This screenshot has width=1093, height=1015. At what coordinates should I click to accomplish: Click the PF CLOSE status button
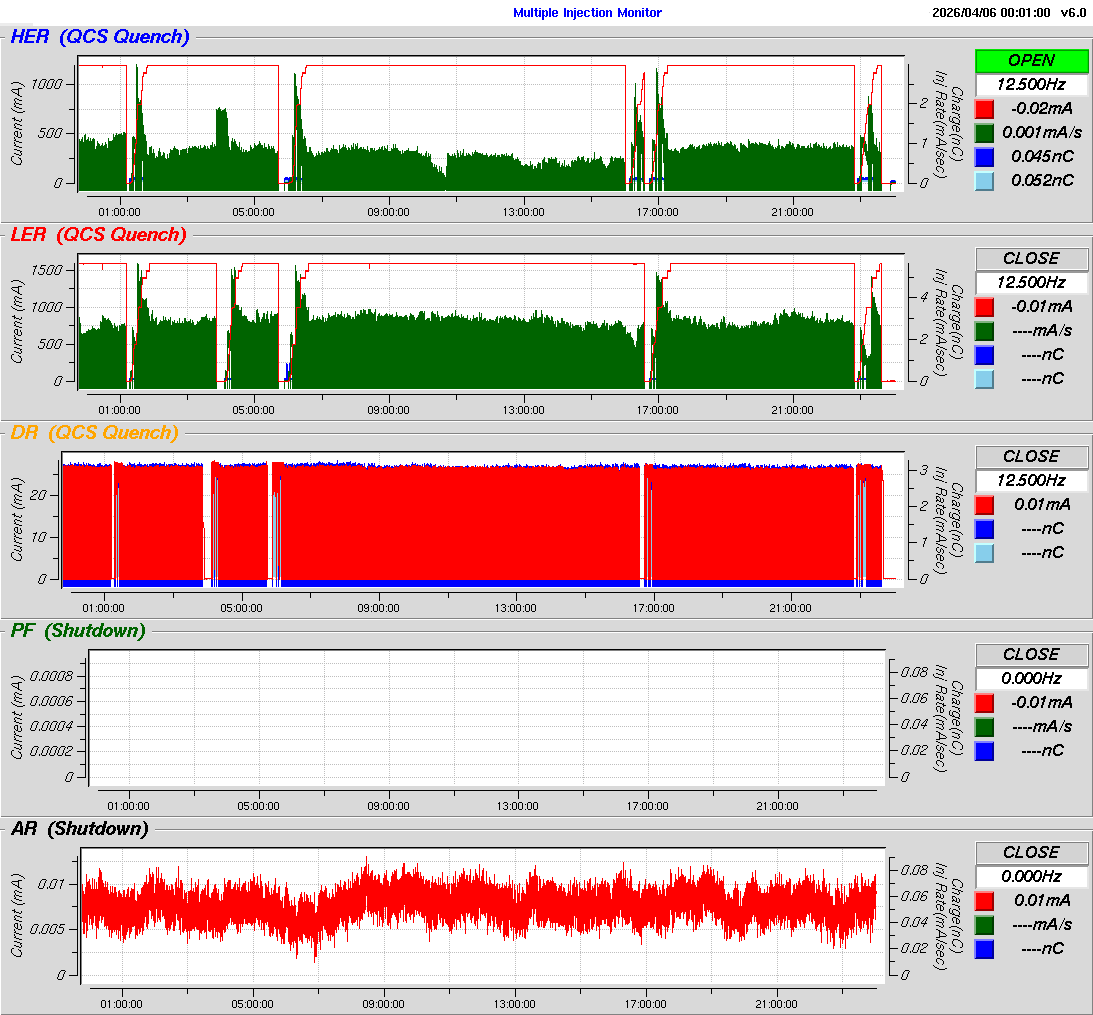click(x=1031, y=654)
